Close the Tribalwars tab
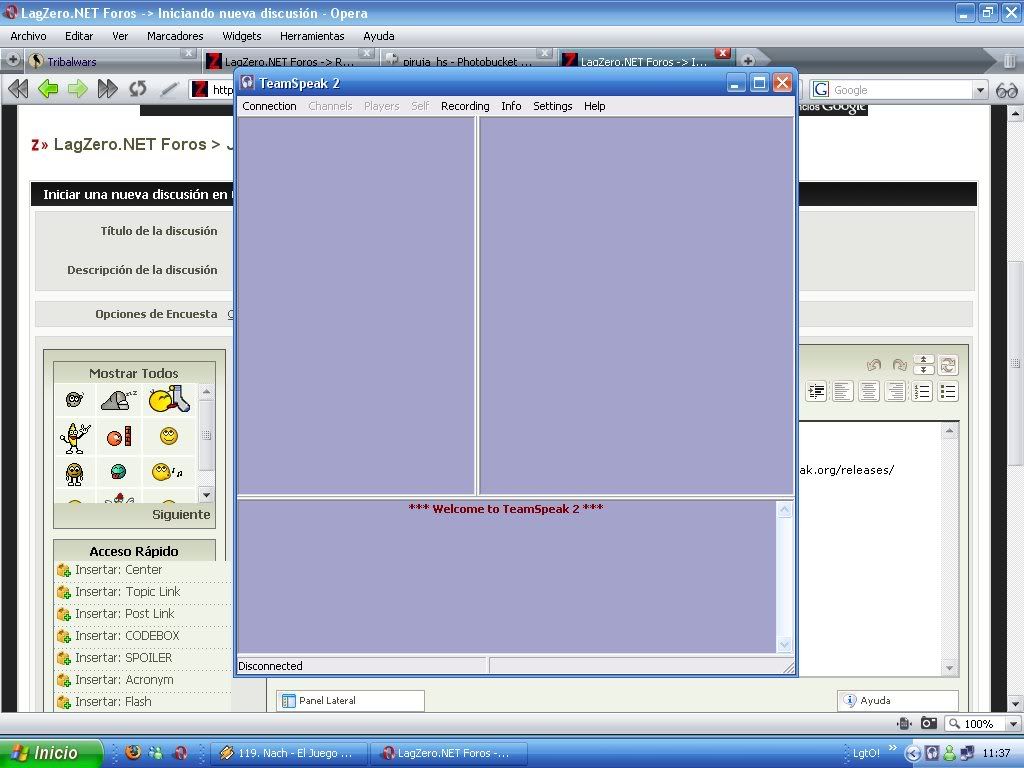The height and width of the screenshot is (768, 1024). tap(188, 53)
